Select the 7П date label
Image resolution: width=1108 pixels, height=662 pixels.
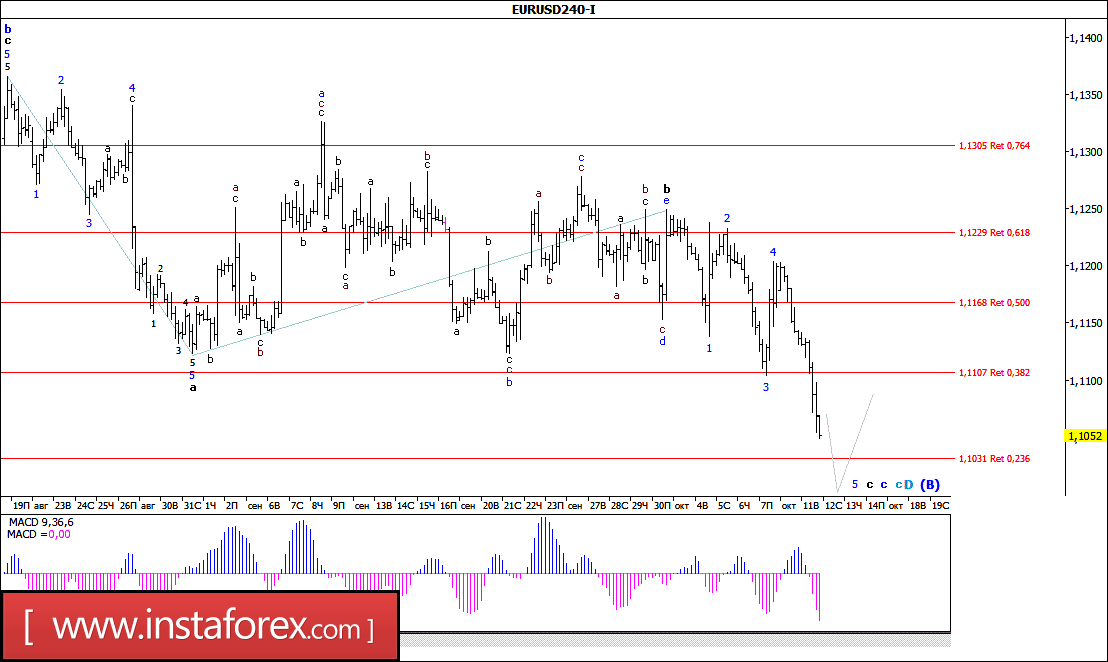767,505
